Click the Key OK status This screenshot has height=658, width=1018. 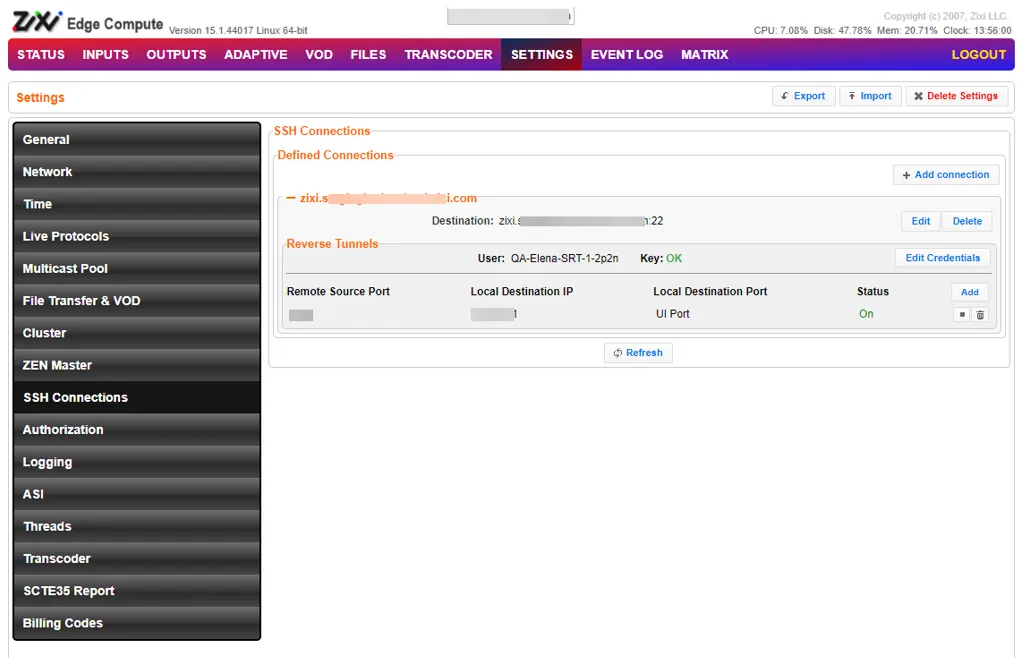674,258
